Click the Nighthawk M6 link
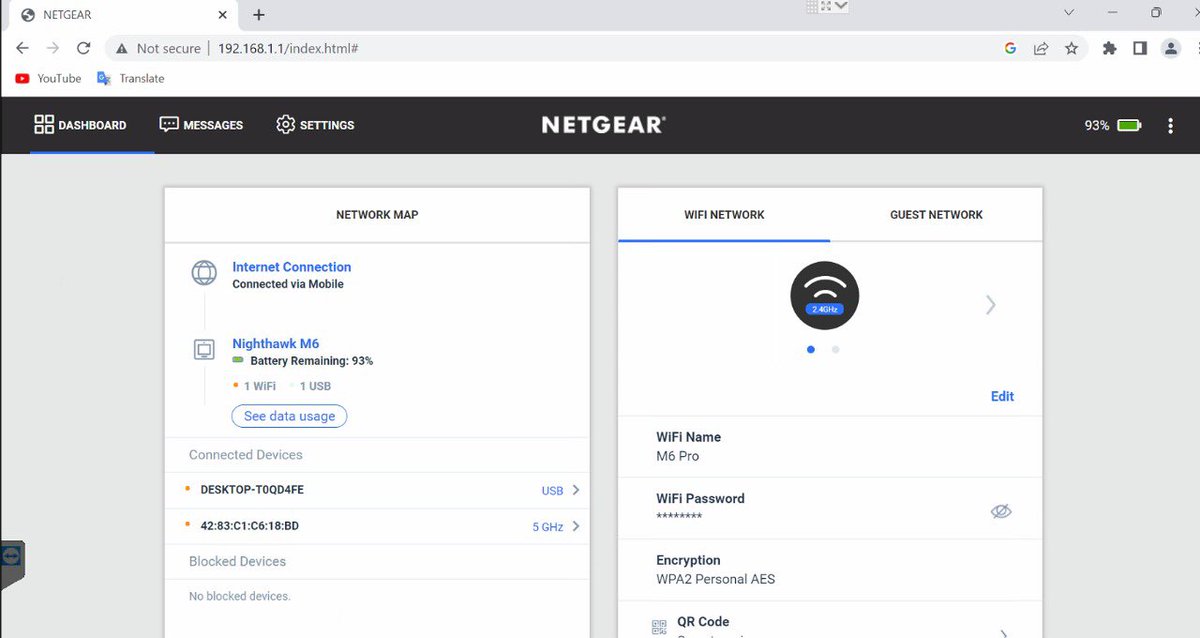This screenshot has height=638, width=1200. coord(276,343)
